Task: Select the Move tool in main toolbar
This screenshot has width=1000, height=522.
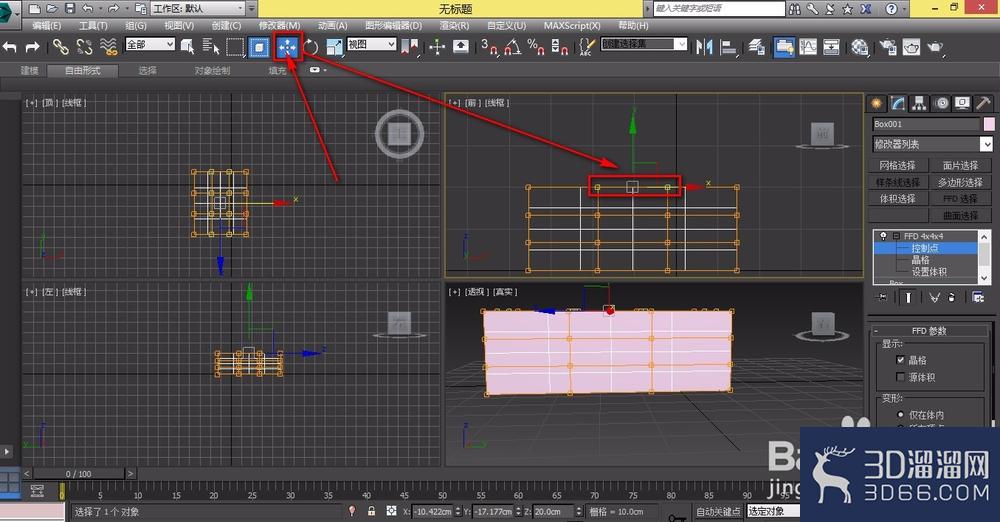Action: (288, 47)
